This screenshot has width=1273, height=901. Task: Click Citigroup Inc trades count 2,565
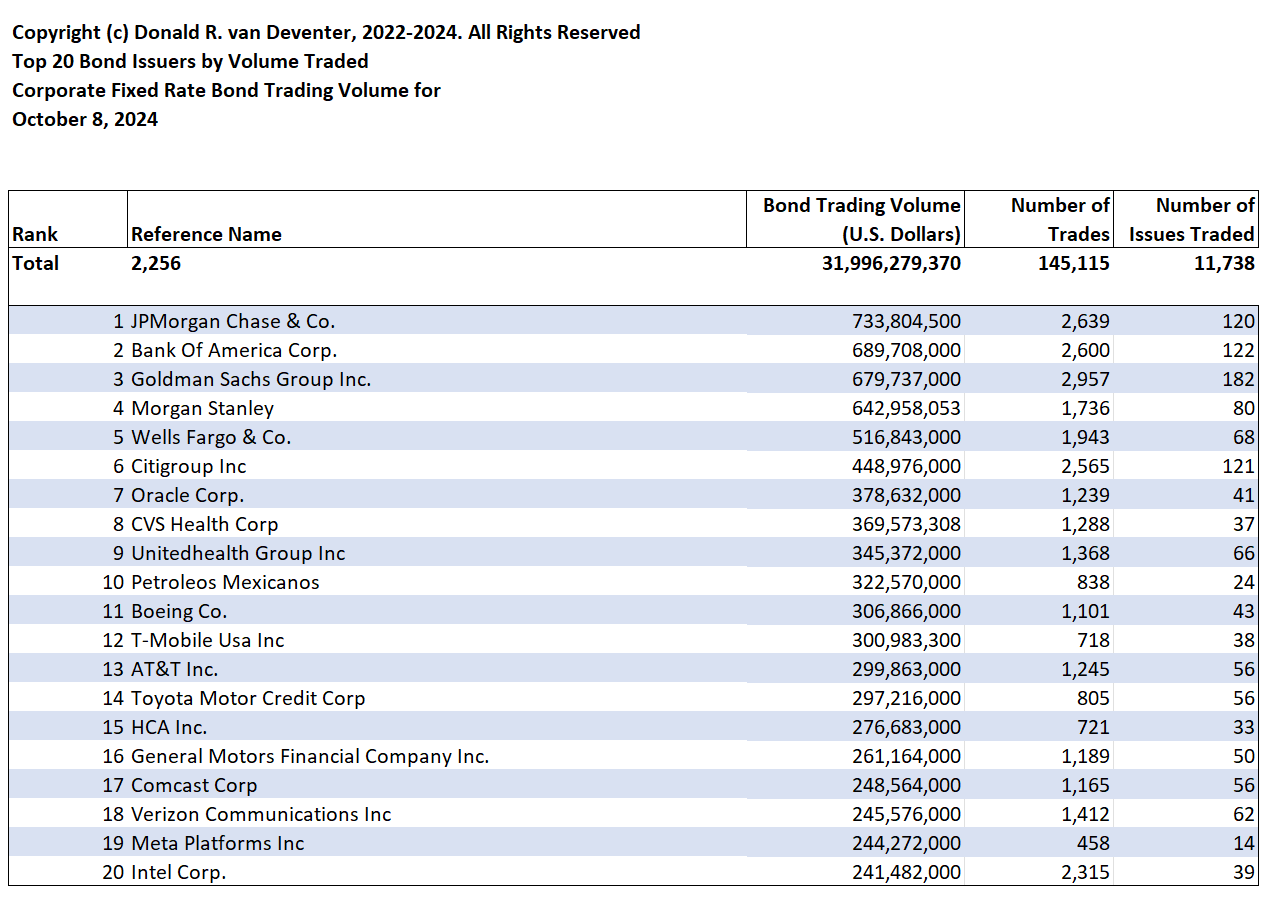1084,466
